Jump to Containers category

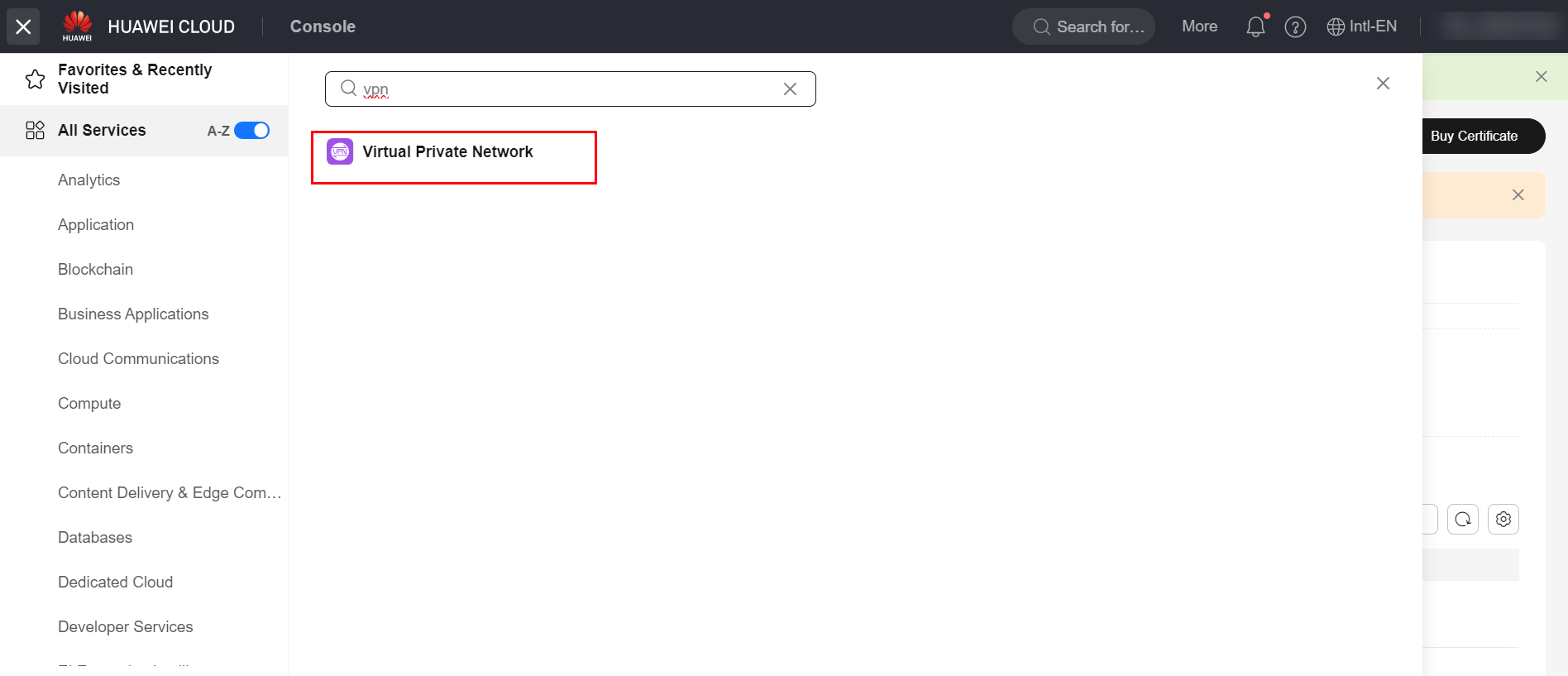coord(95,448)
